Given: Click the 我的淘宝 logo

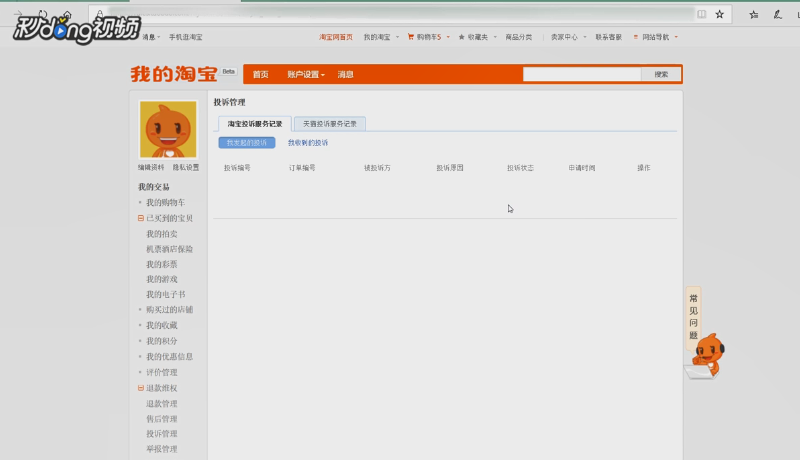Looking at the screenshot, I should click(x=174, y=74).
